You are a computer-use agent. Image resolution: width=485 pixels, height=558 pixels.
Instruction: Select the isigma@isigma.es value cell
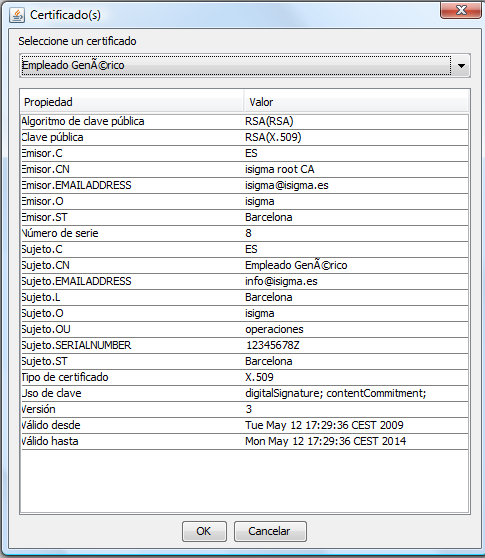tap(357, 185)
